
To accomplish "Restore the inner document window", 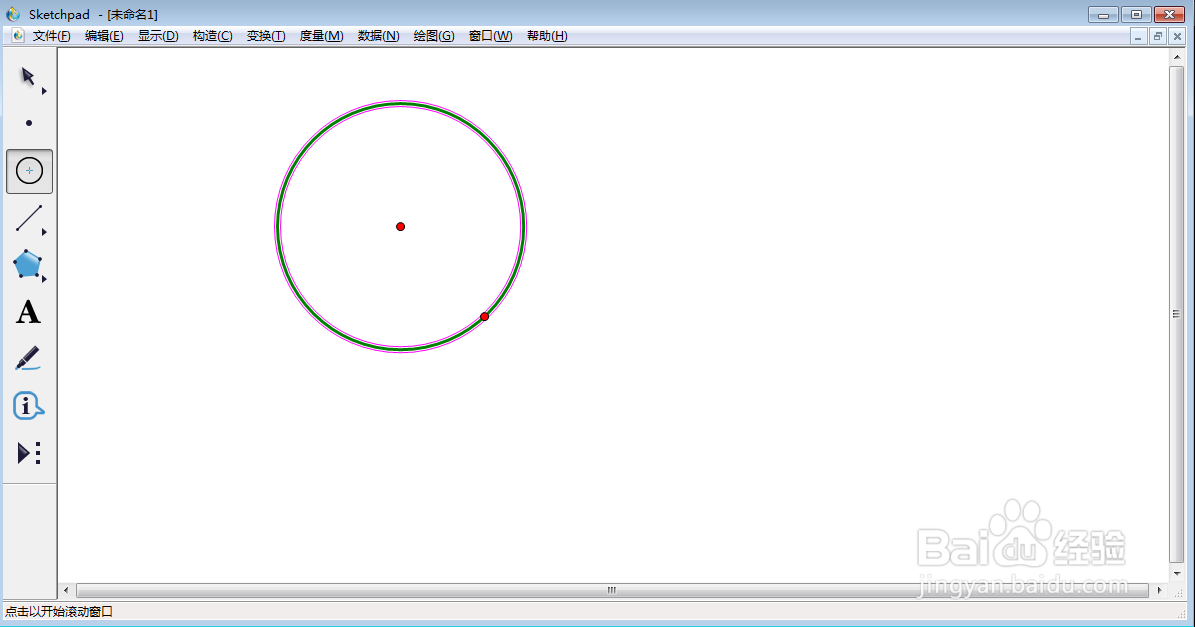I will point(1158,36).
